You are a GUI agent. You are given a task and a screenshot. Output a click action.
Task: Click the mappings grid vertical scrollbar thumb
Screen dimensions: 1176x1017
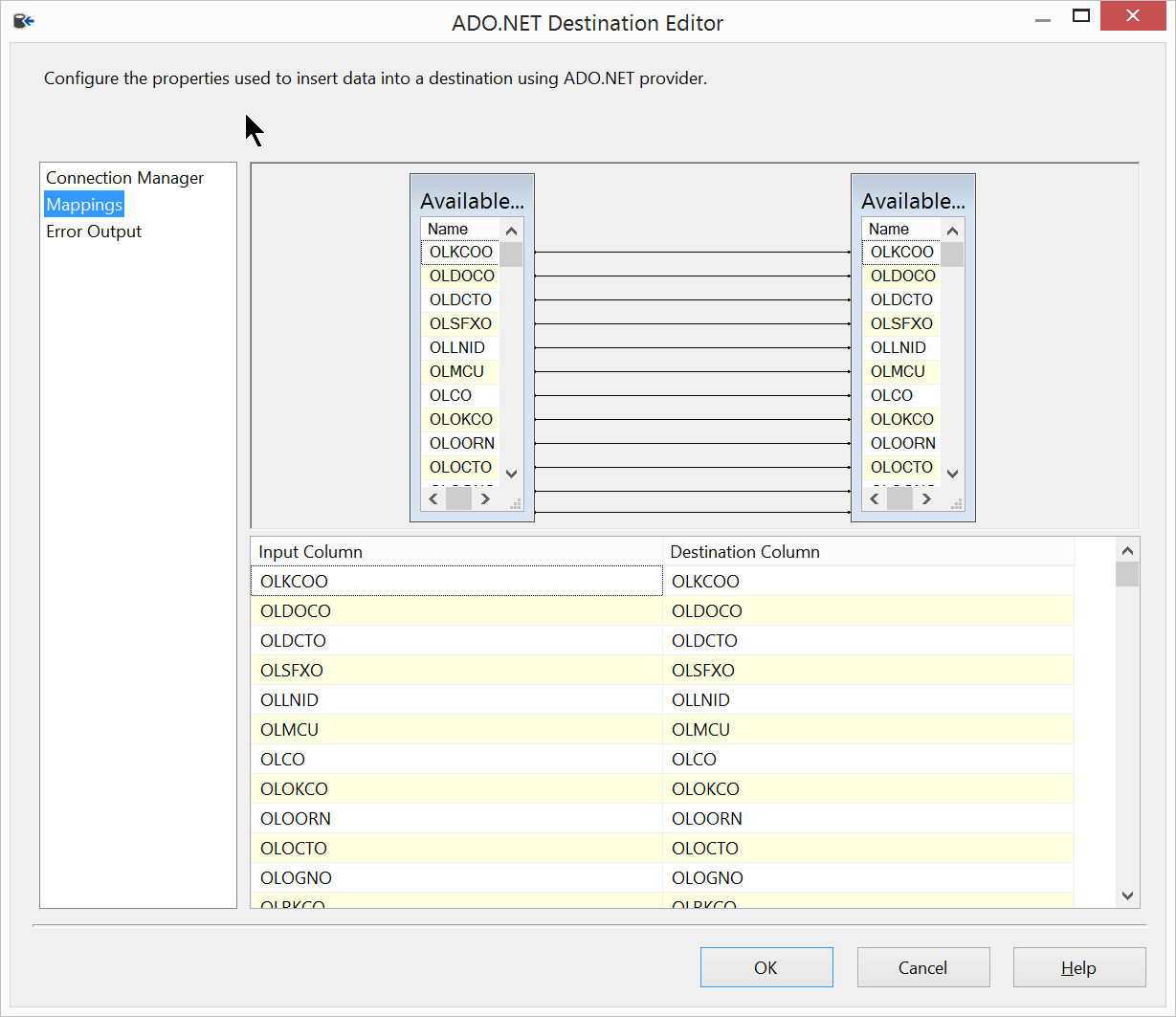coord(1127,574)
